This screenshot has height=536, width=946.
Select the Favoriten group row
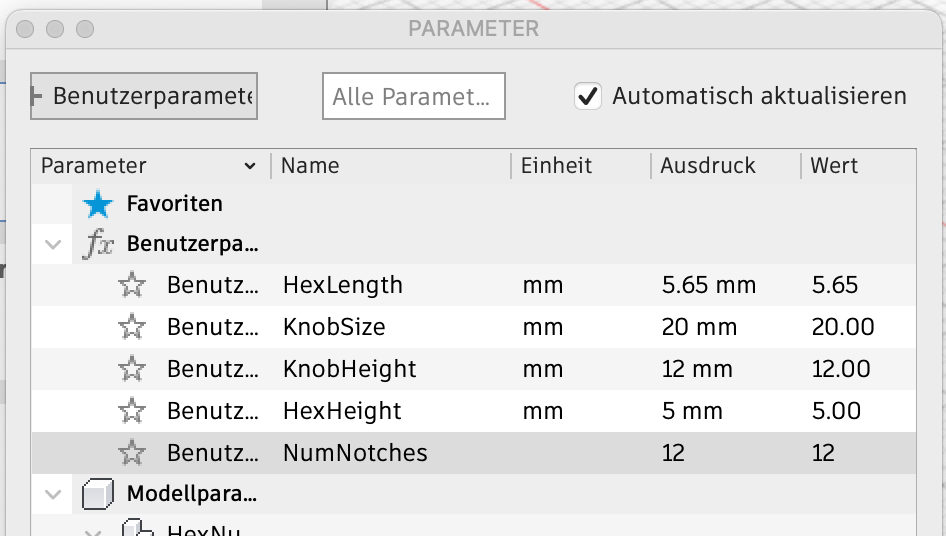[474, 203]
